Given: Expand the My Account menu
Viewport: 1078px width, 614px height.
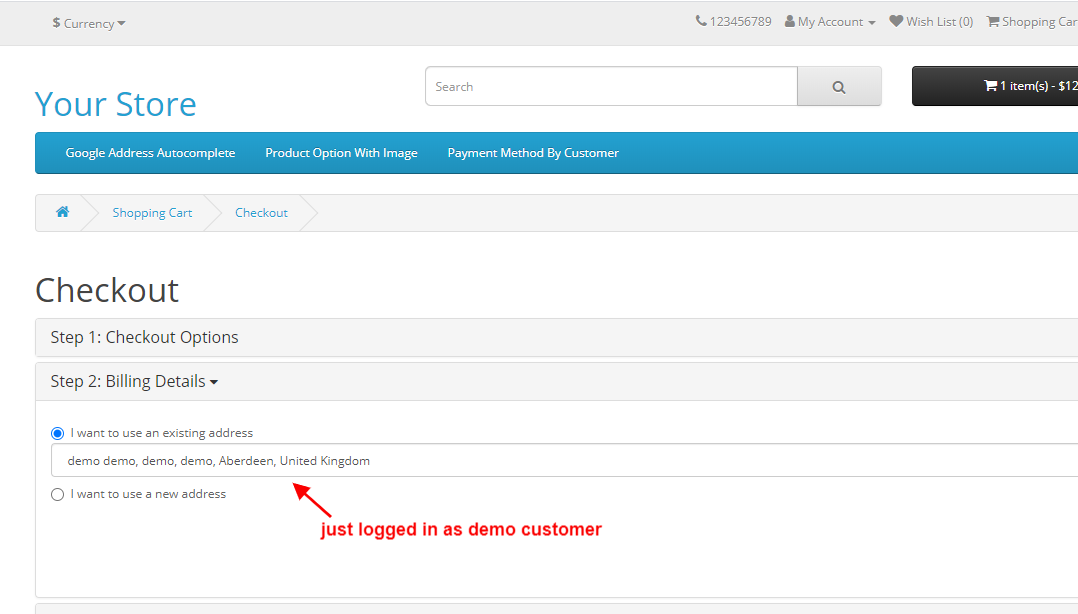Looking at the screenshot, I should [830, 20].
